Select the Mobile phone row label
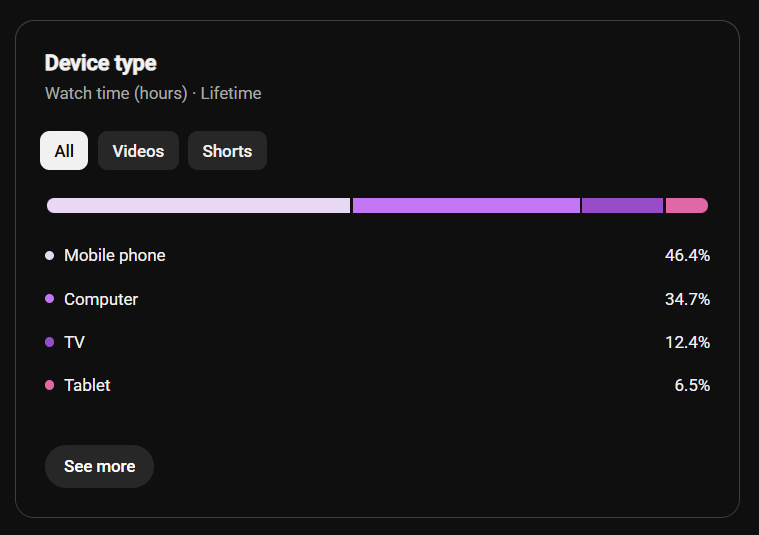Viewport: 759px width, 535px height. [x=115, y=255]
